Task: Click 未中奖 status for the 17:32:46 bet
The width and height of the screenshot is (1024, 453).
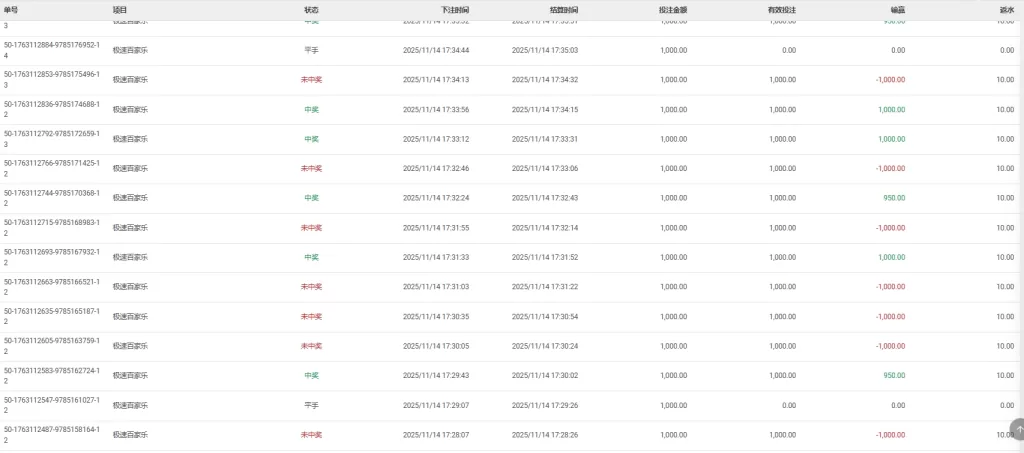Action: [x=312, y=168]
